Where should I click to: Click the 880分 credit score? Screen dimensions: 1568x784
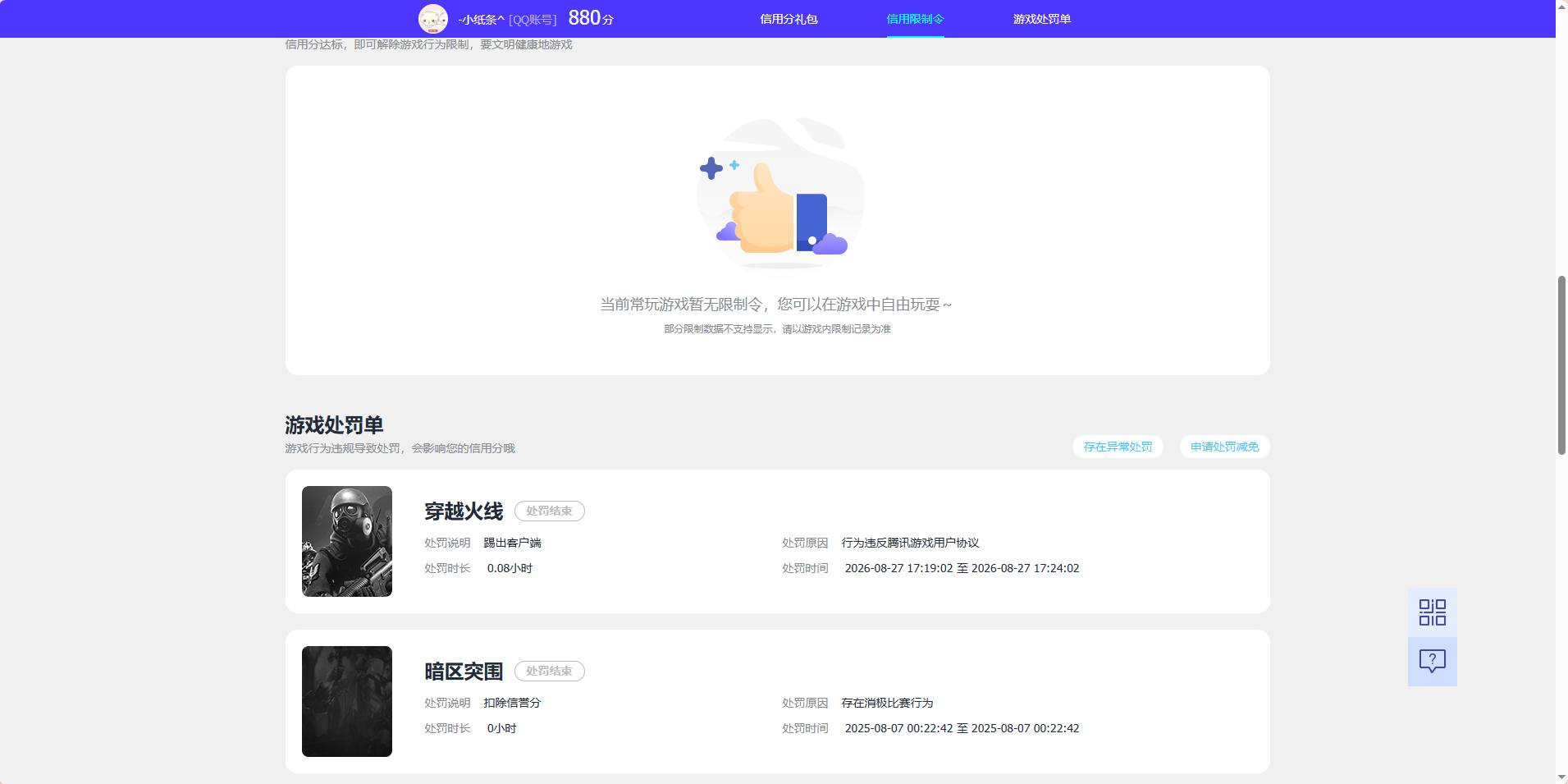(x=591, y=18)
